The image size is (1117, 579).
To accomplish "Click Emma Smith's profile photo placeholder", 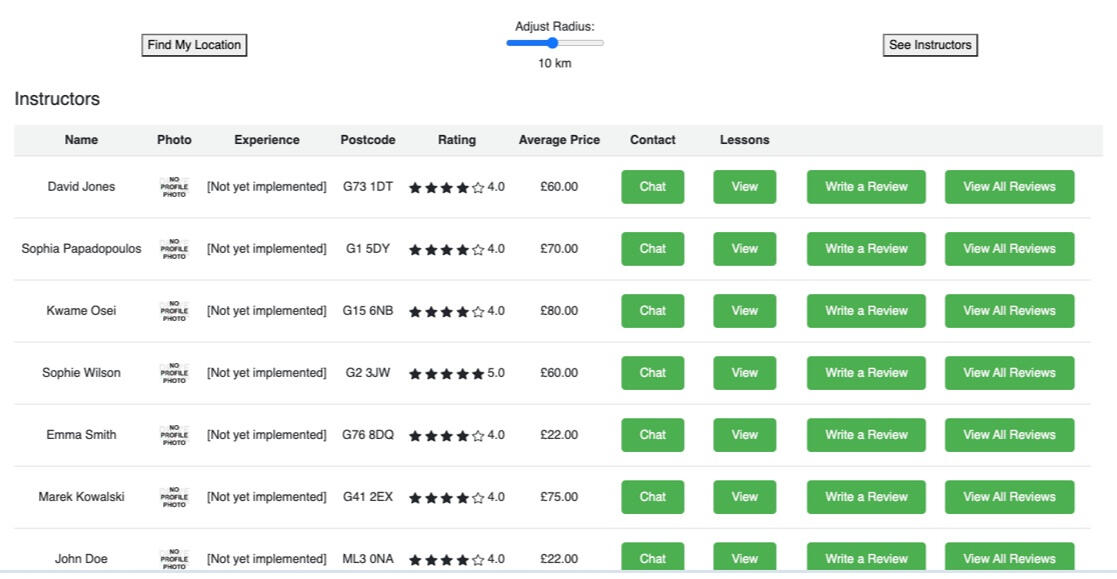I will tap(174, 435).
